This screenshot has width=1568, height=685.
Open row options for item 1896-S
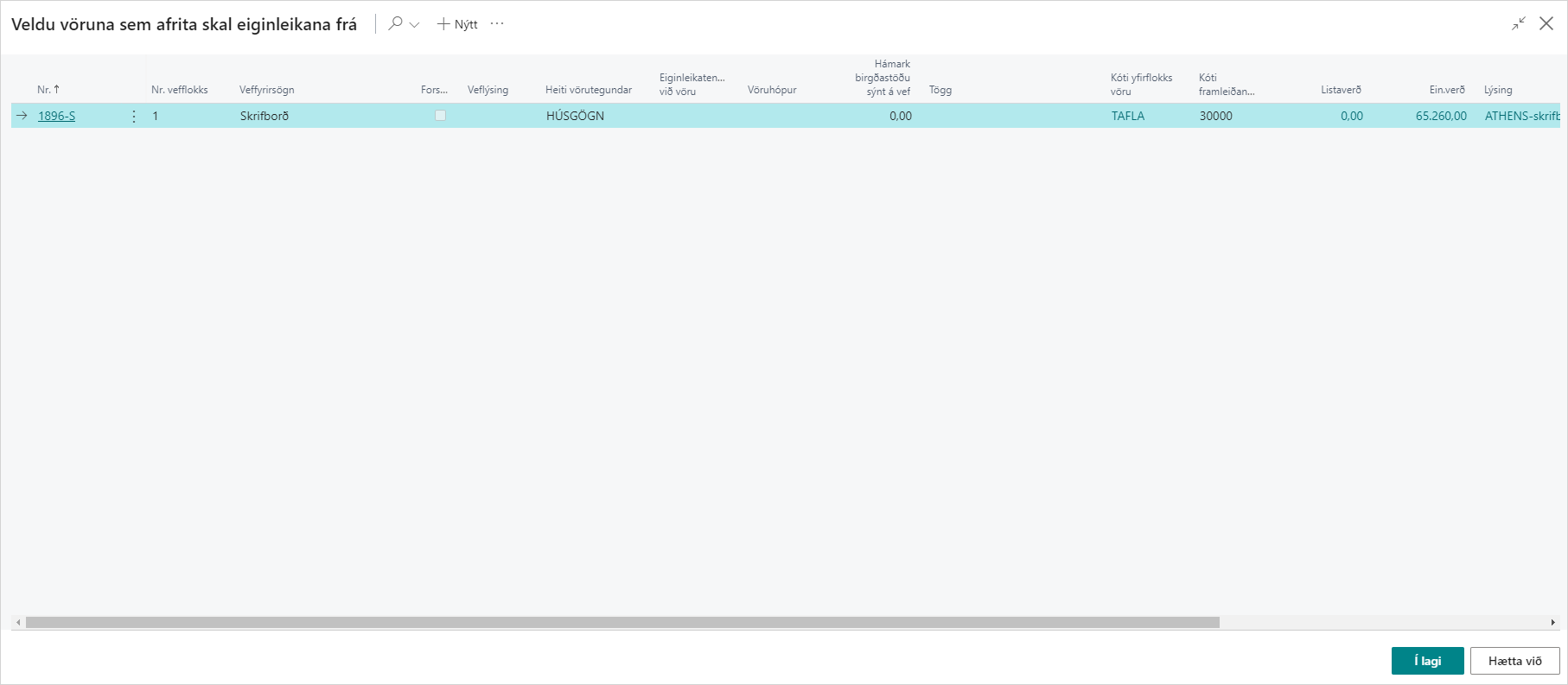[134, 116]
